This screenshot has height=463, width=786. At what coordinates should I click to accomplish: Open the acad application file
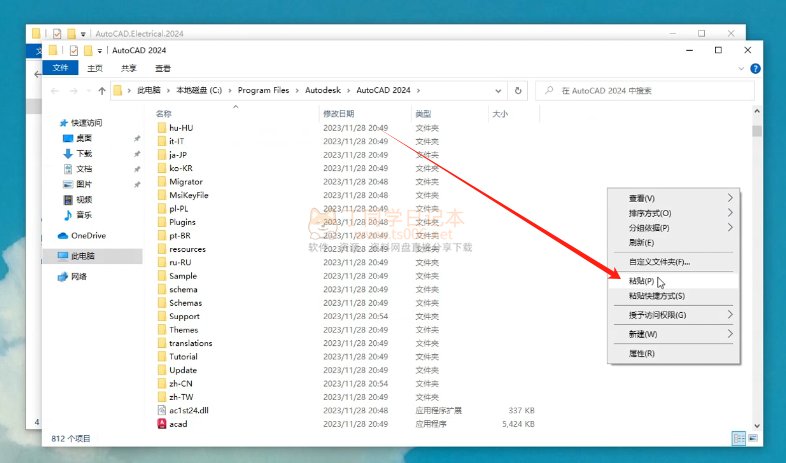click(x=178, y=424)
